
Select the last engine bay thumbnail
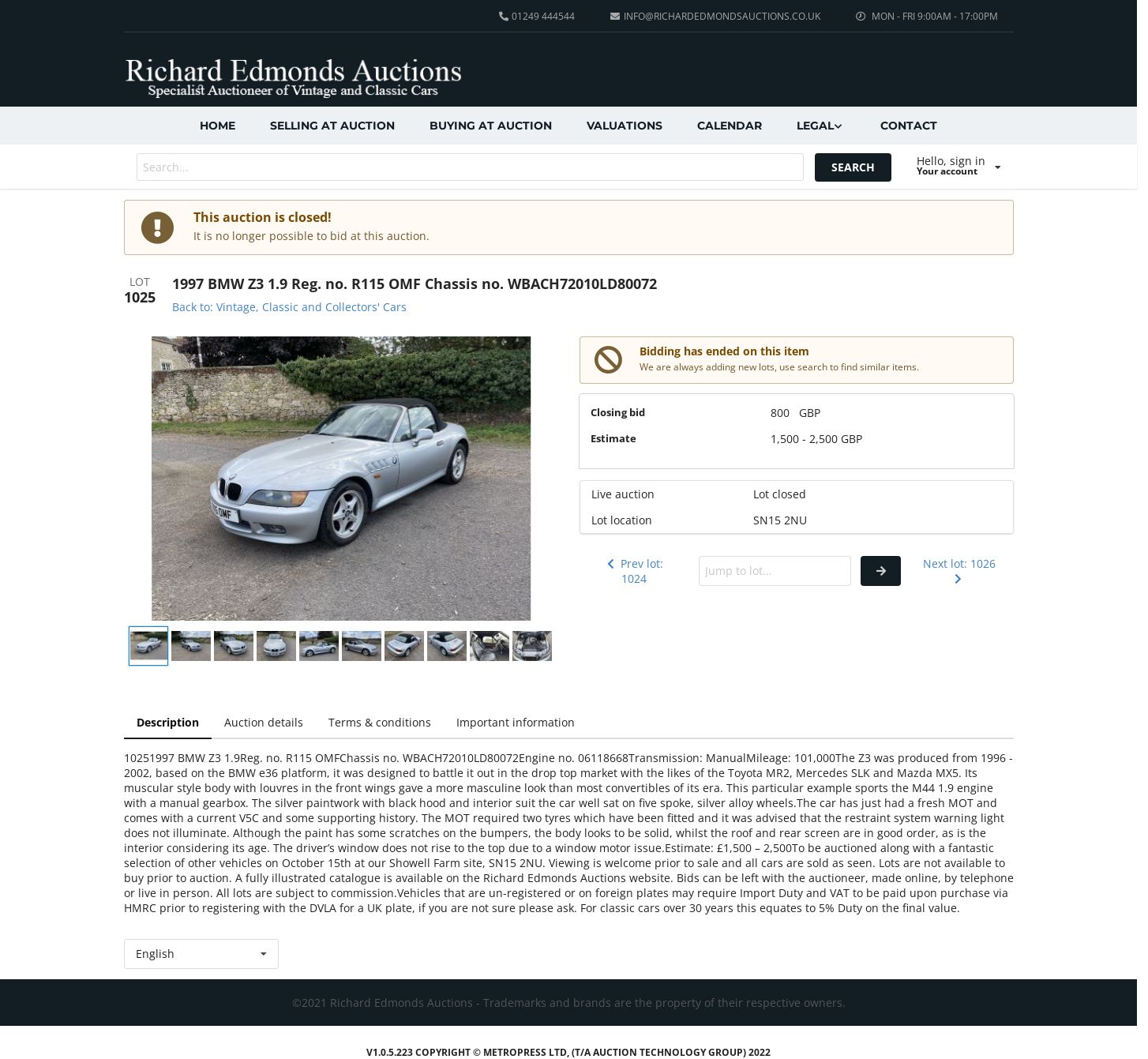(x=532, y=646)
